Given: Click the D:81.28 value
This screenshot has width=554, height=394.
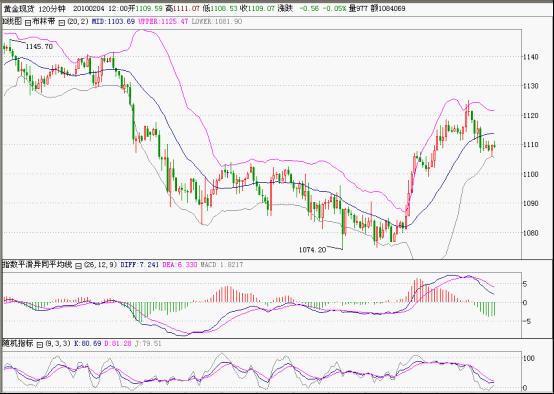Looking at the screenshot, I should click(x=118, y=343).
